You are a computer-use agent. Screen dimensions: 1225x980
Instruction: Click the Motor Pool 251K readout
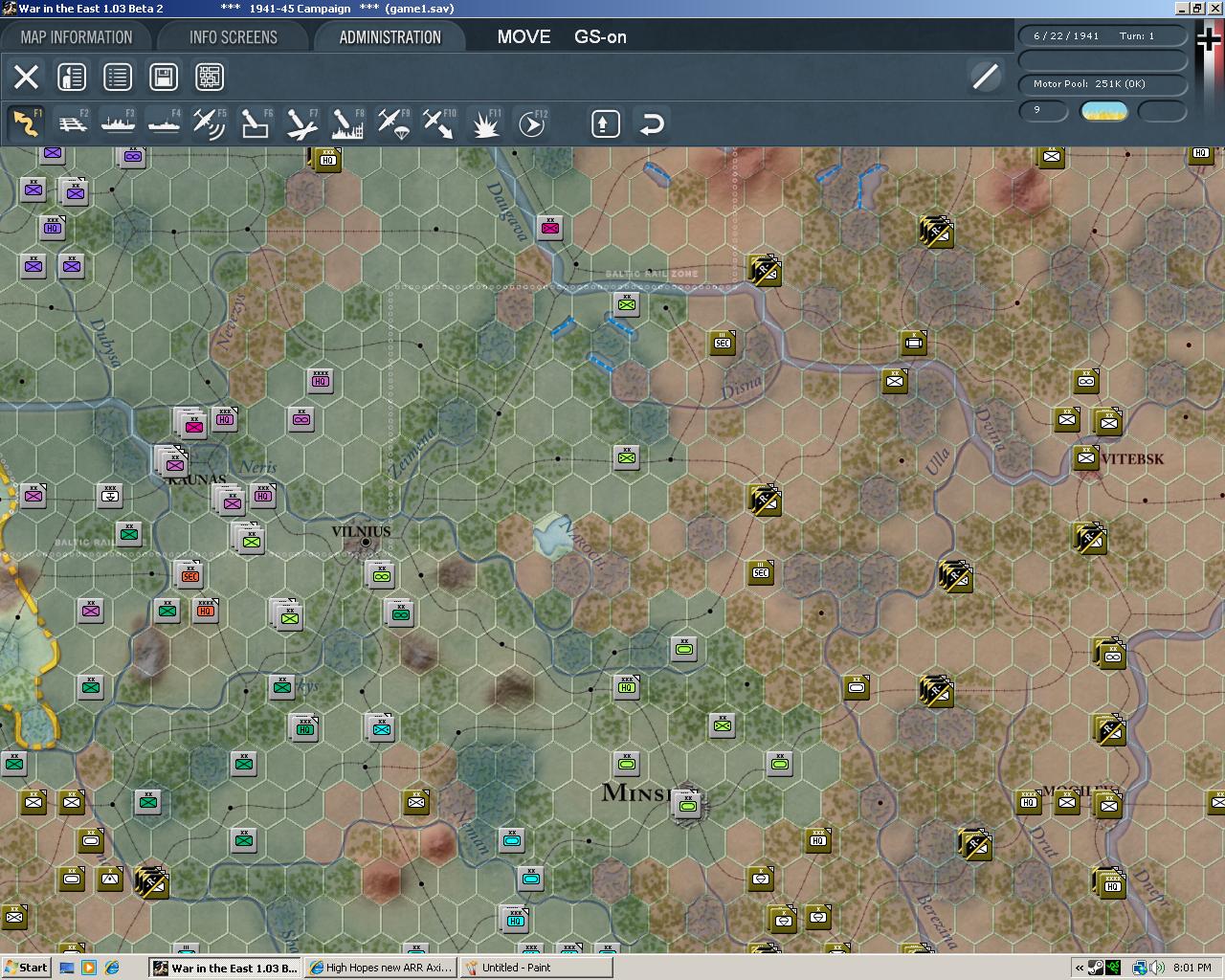point(1103,84)
